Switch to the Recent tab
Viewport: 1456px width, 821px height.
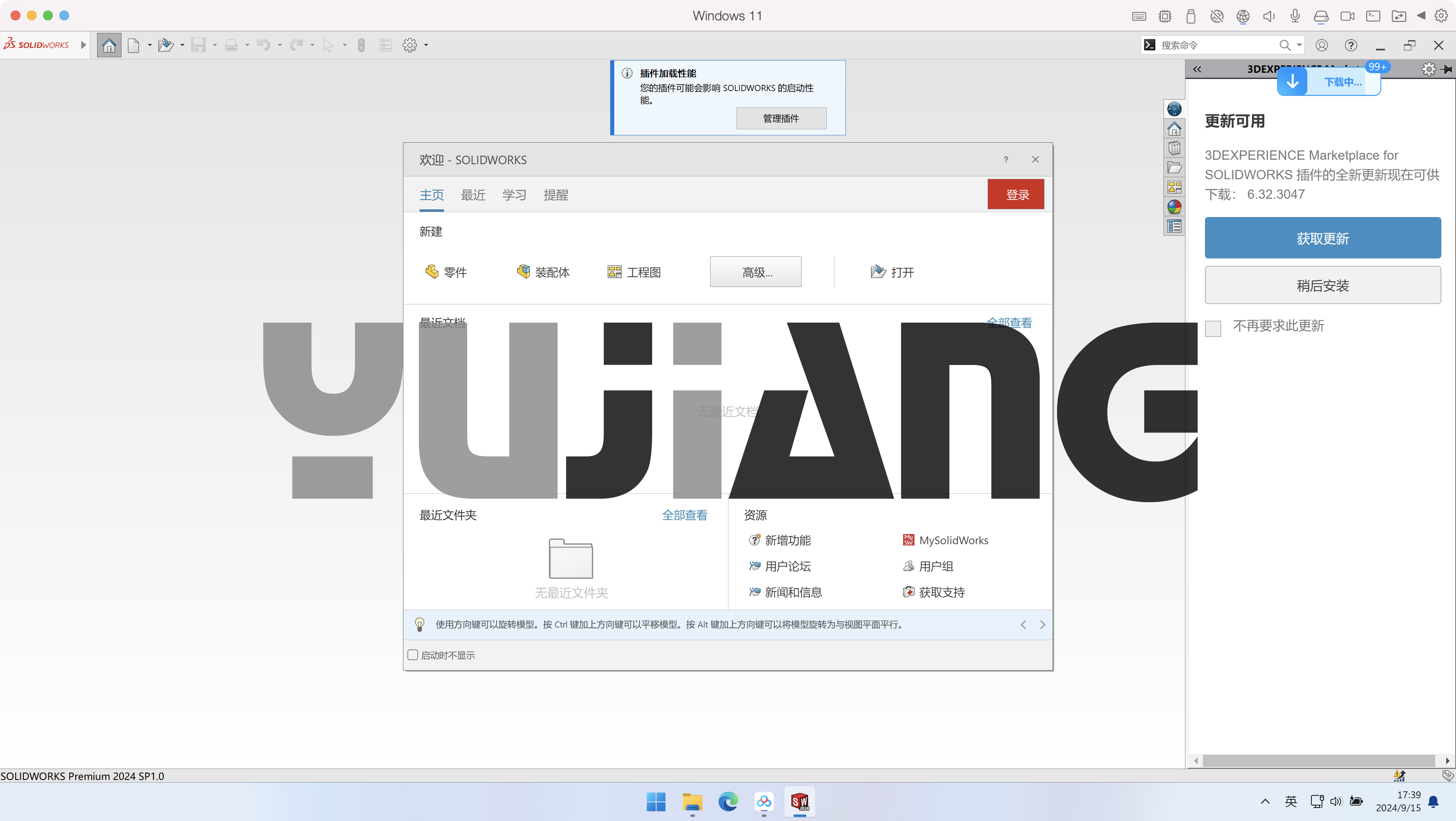(x=473, y=195)
